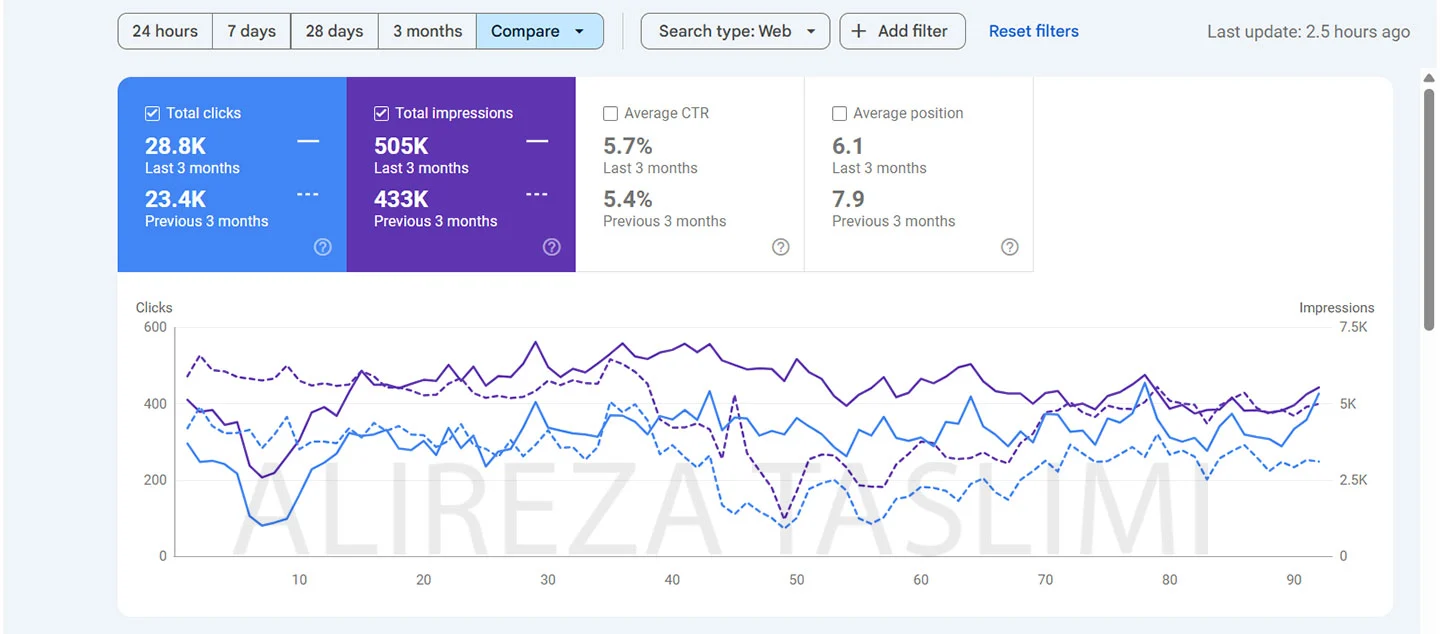The height and width of the screenshot is (634, 1440).
Task: Click the Reset filters link
Action: (1033, 31)
